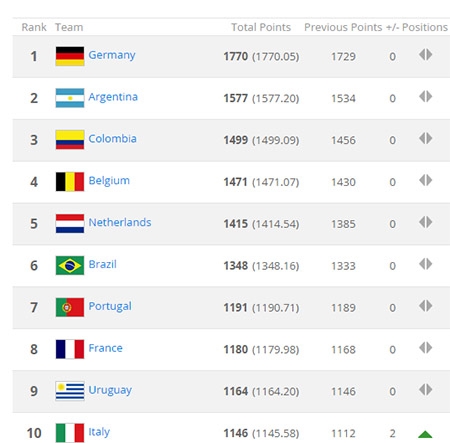Click the Uruguay flag icon

pyautogui.click(x=70, y=391)
